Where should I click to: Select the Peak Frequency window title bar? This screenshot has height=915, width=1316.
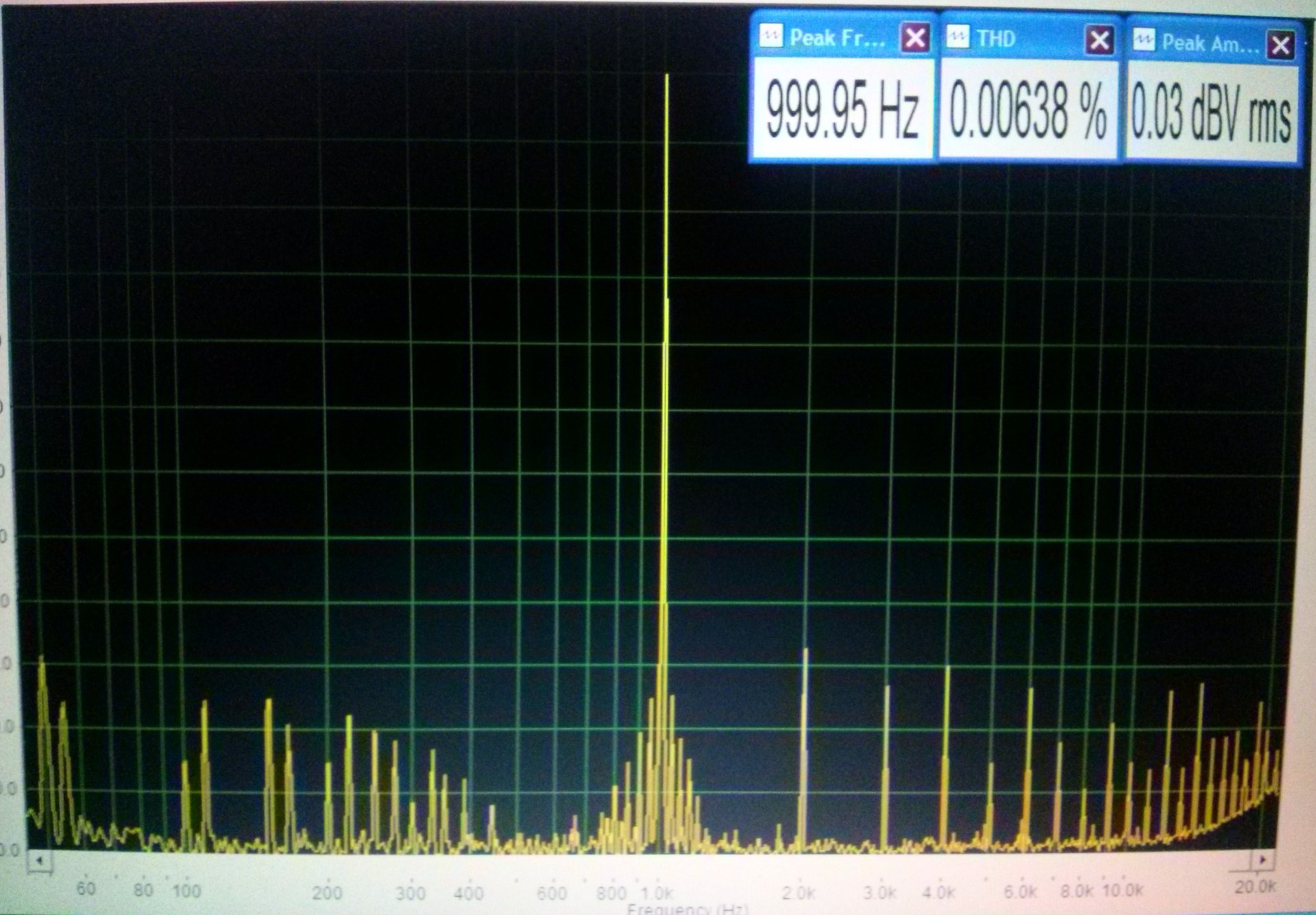coord(836,38)
